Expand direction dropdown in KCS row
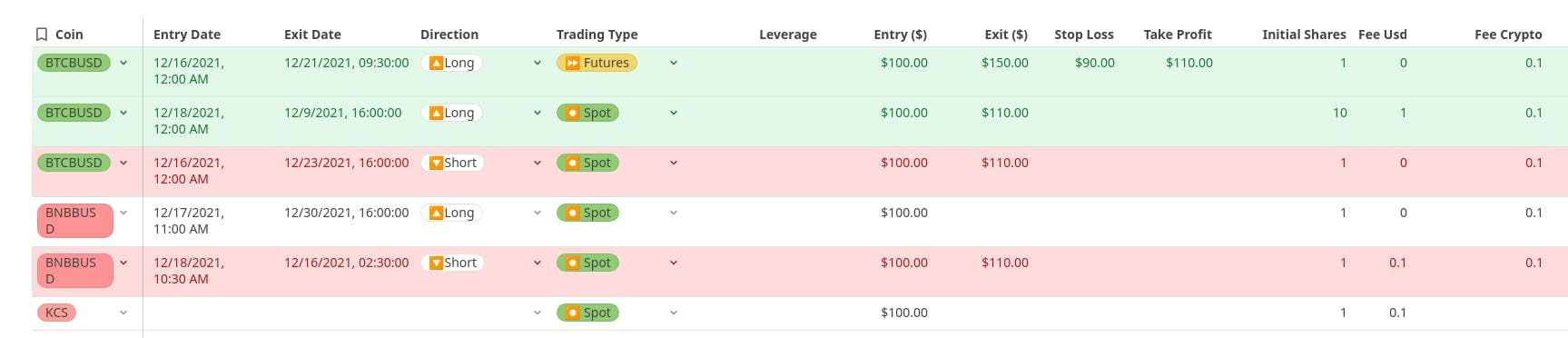The width and height of the screenshot is (1568, 338). point(537,313)
